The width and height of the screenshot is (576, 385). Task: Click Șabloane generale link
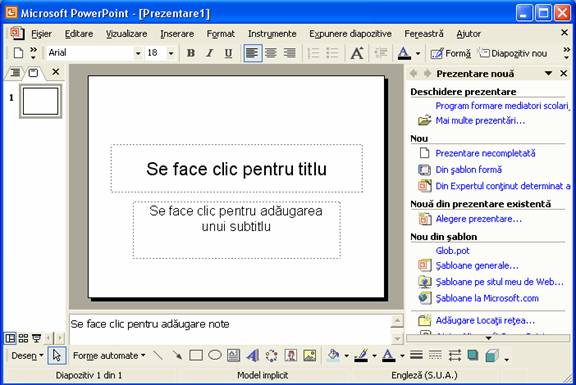(x=477, y=266)
